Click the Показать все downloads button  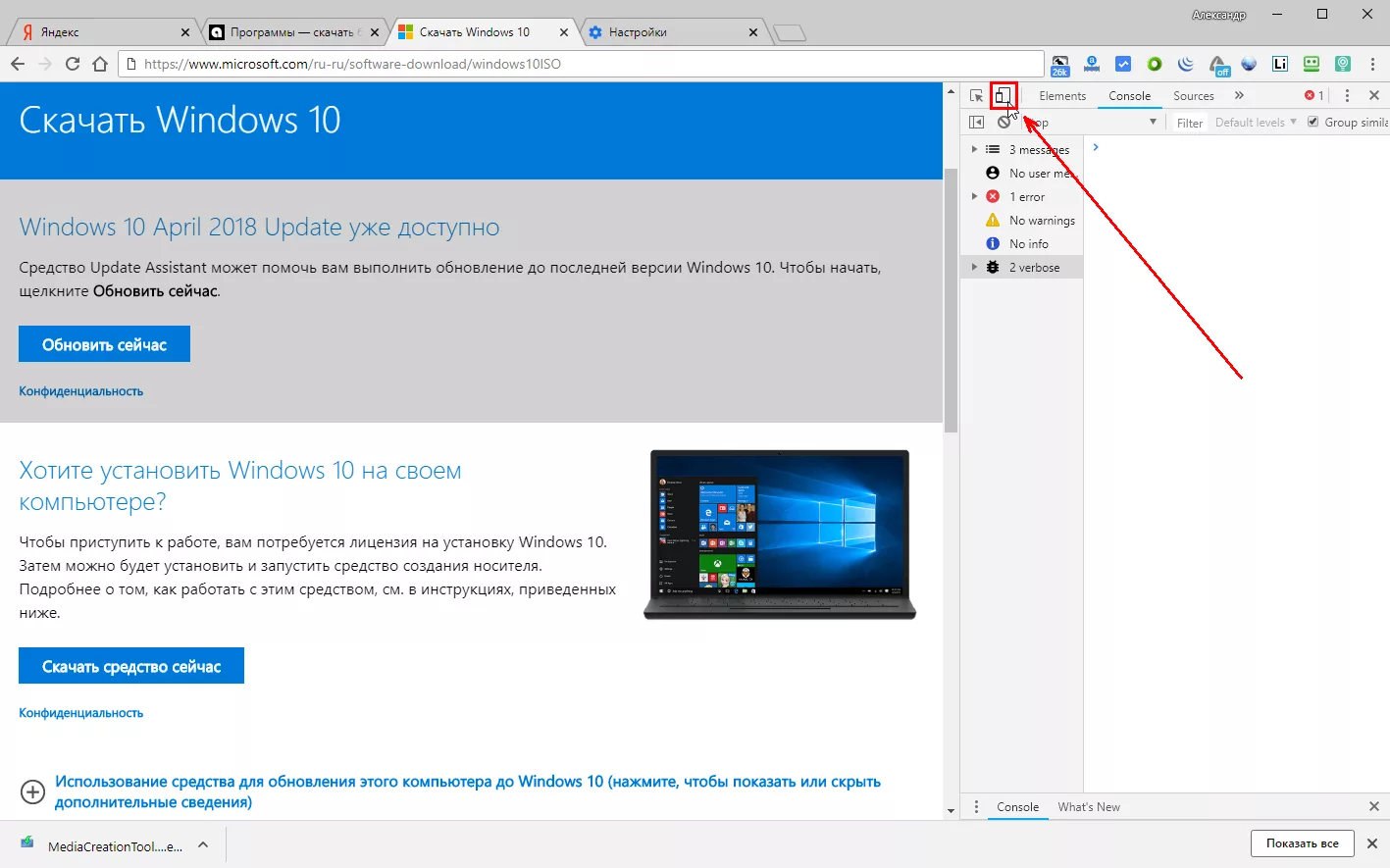pos(1302,843)
